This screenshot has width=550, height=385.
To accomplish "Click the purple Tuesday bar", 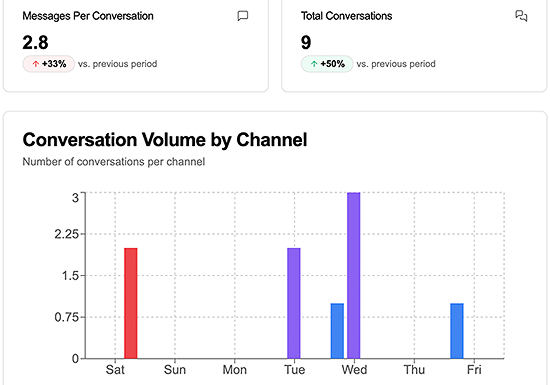I will [294, 303].
